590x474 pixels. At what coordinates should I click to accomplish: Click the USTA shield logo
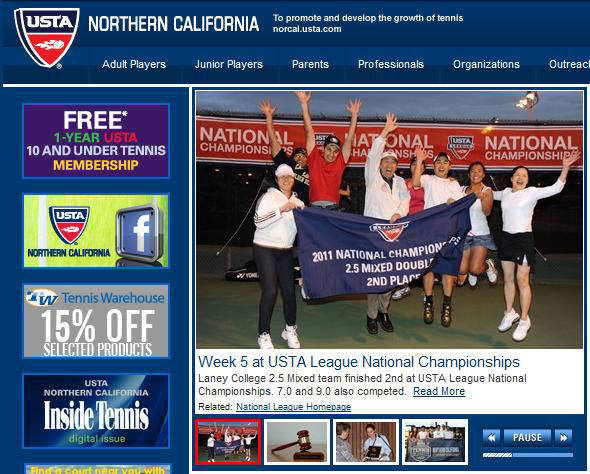pyautogui.click(x=47, y=38)
